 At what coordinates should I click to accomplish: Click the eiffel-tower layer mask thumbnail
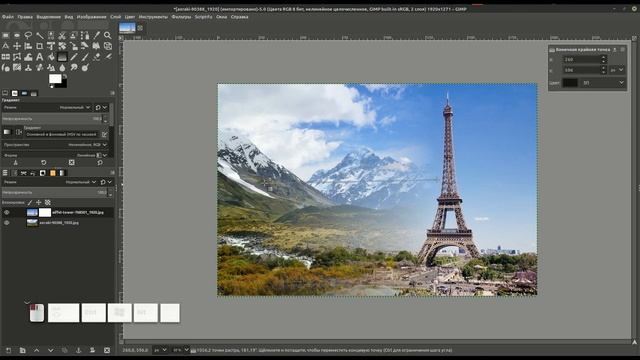click(45, 212)
